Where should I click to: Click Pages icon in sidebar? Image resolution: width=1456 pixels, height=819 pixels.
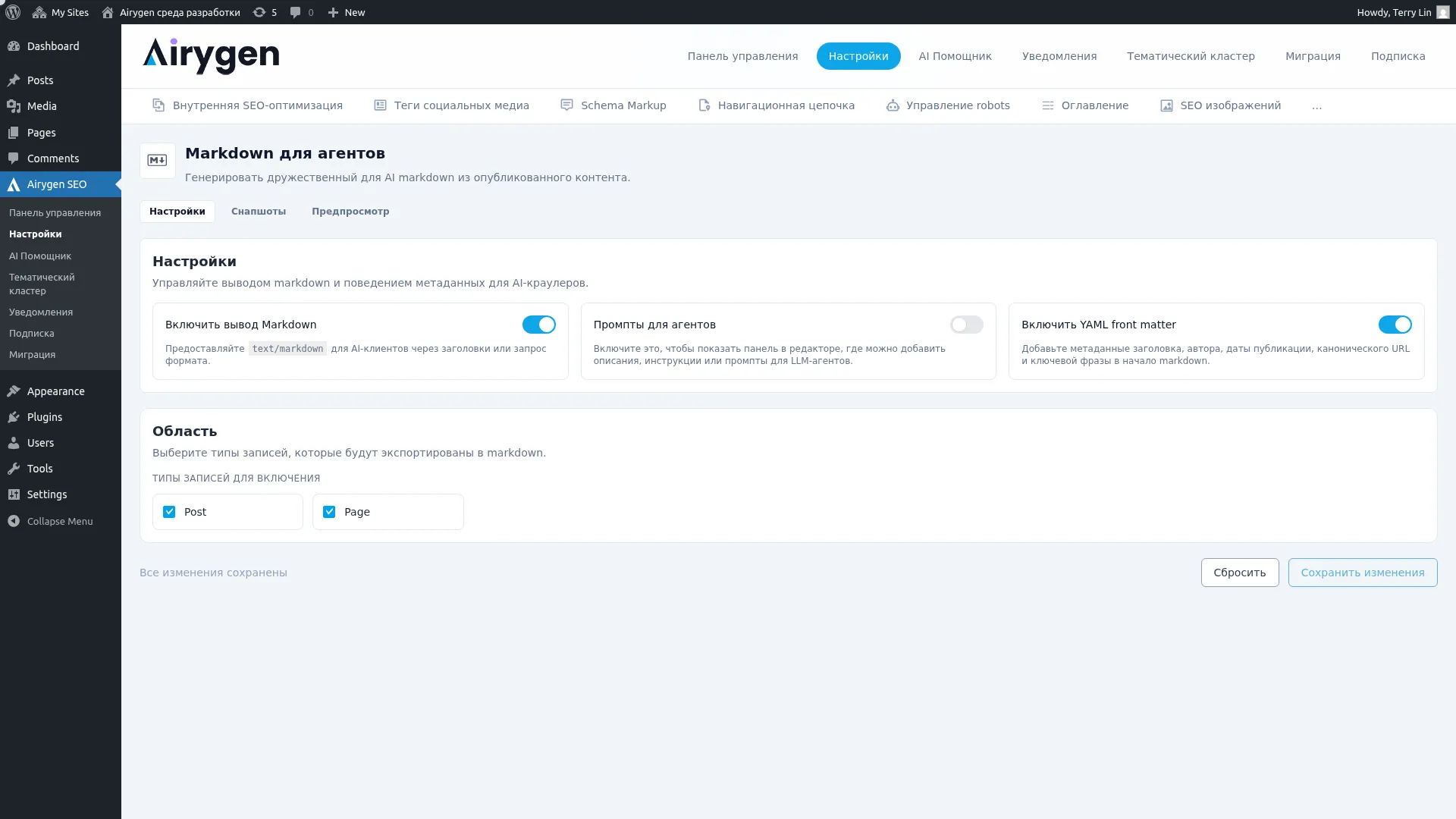coord(14,133)
